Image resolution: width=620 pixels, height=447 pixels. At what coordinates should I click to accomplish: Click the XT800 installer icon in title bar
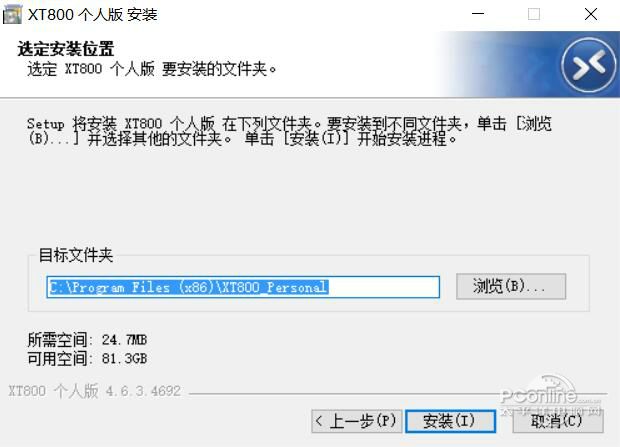[12, 15]
